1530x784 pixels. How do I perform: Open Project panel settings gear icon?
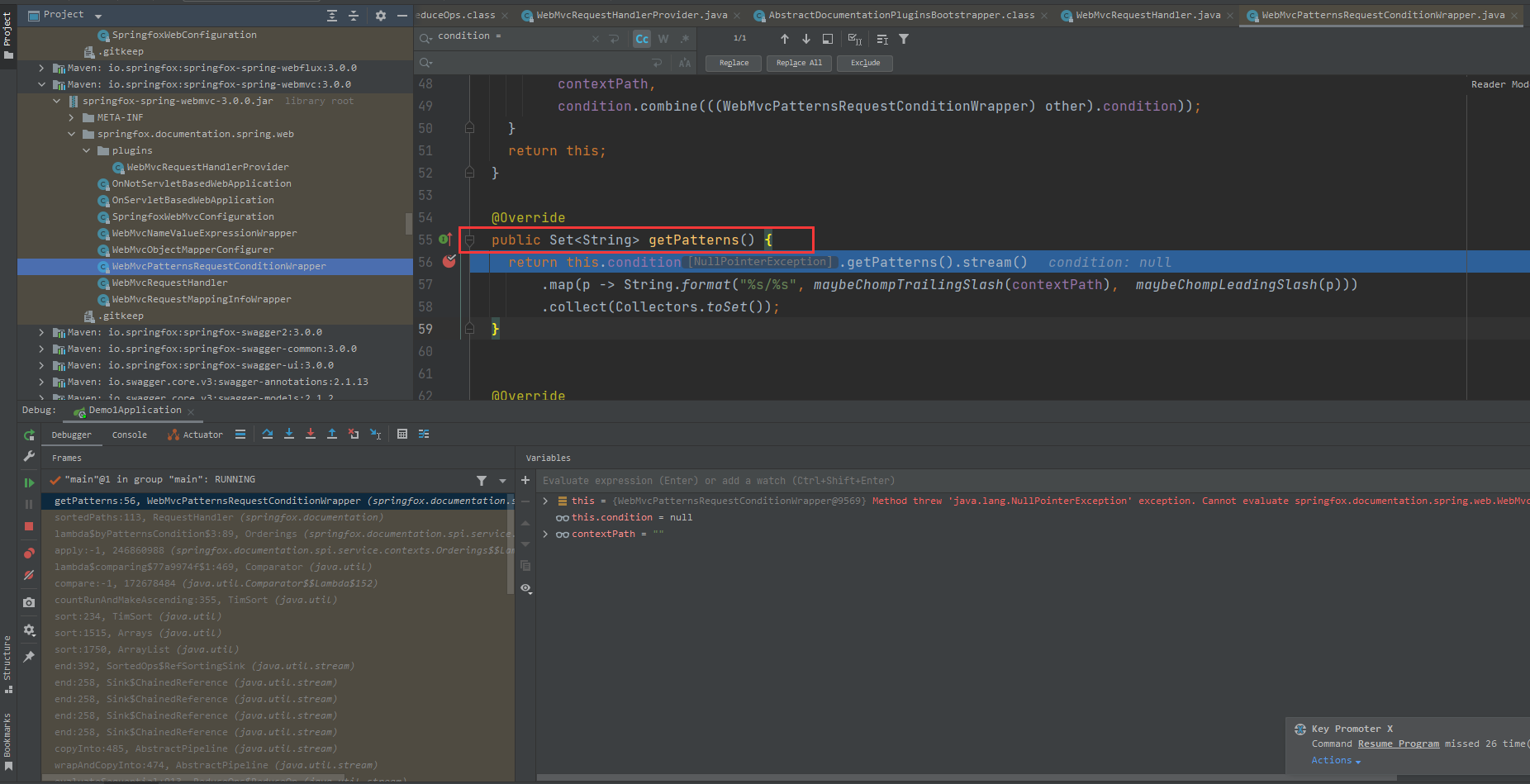tap(379, 14)
